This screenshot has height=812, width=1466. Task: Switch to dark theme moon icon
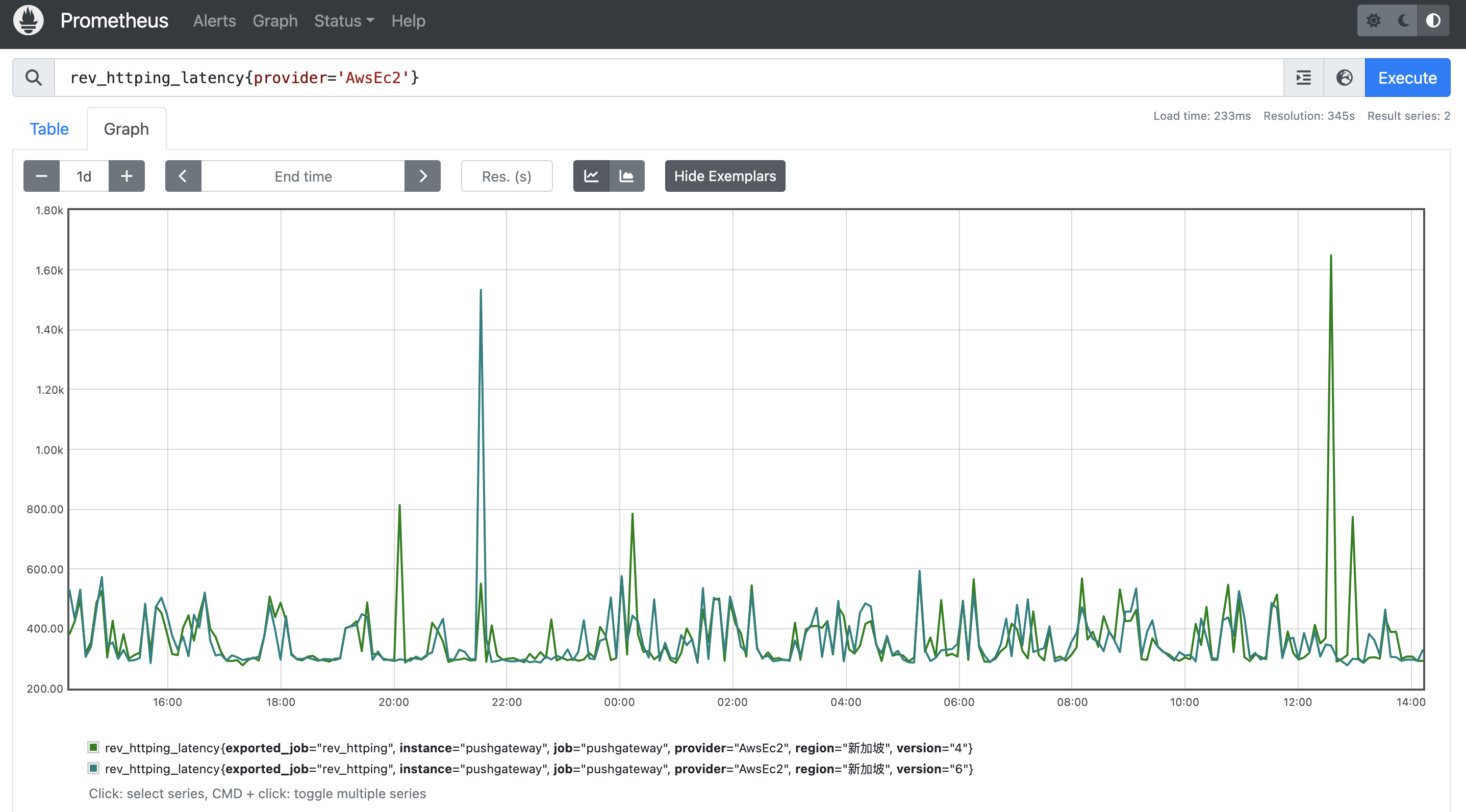click(x=1403, y=20)
